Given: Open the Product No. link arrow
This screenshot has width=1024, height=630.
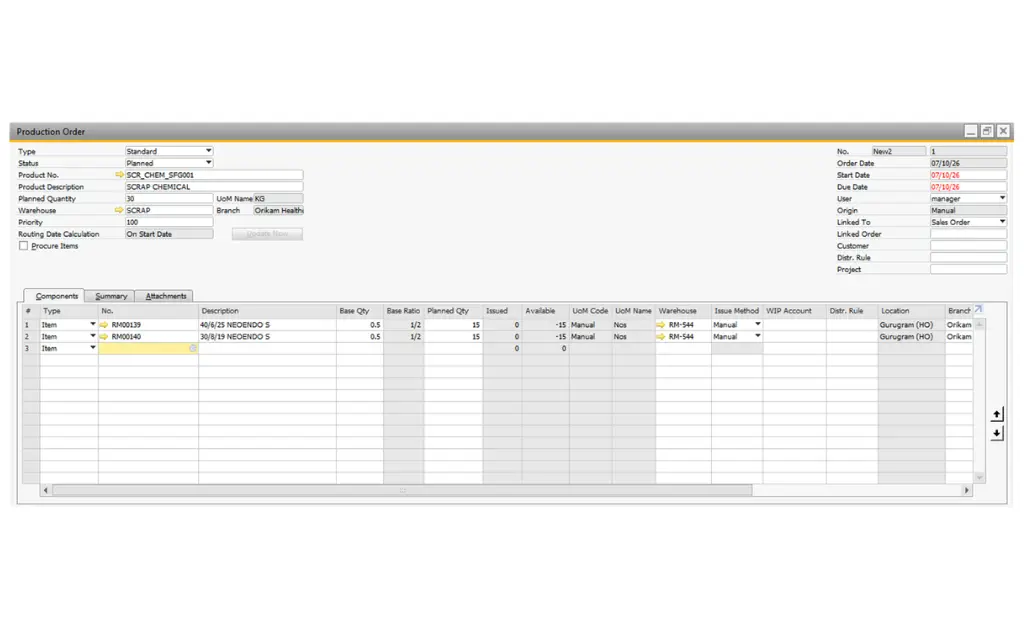Looking at the screenshot, I should 119,175.
